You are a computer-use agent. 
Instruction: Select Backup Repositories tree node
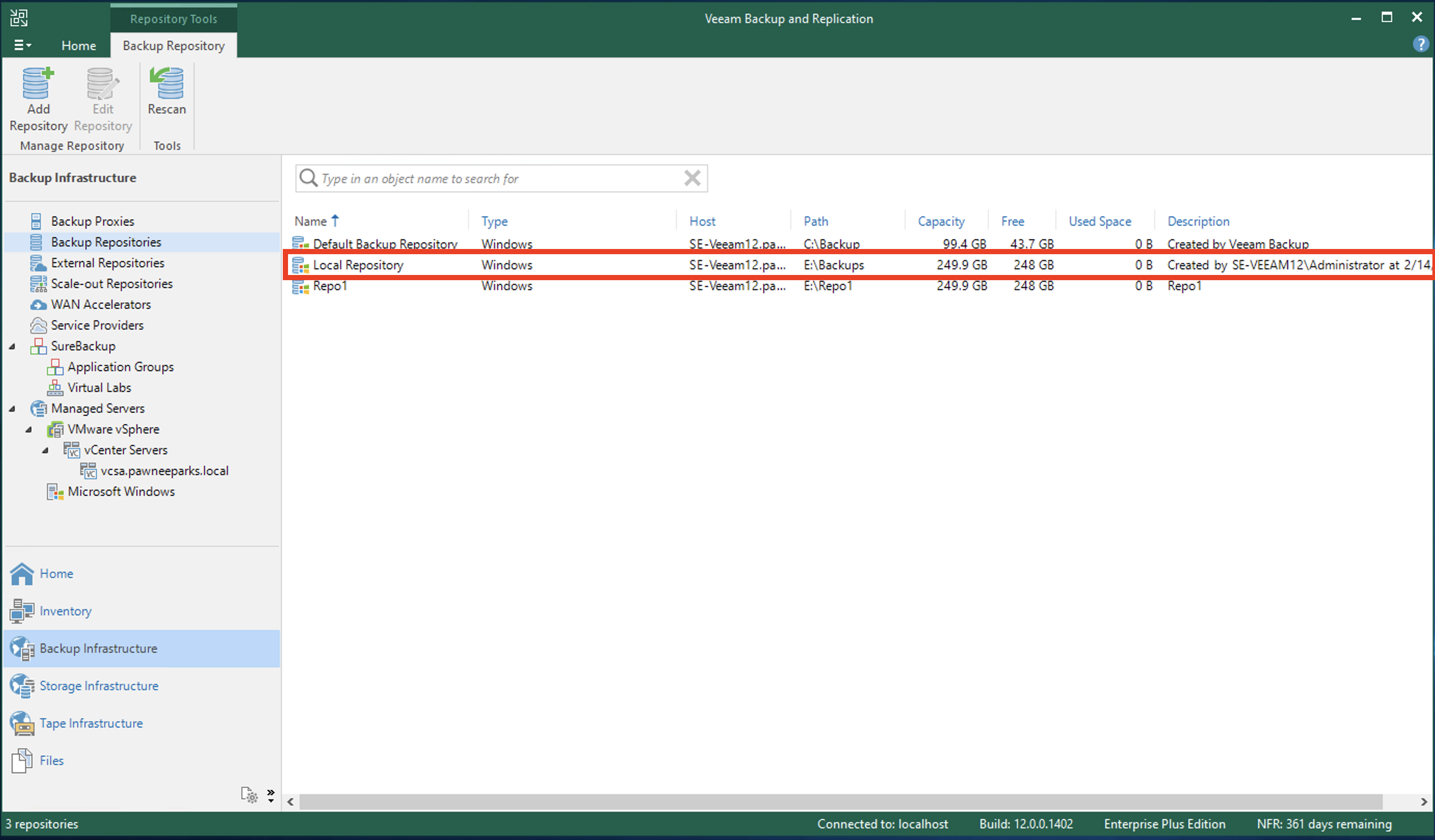[106, 242]
